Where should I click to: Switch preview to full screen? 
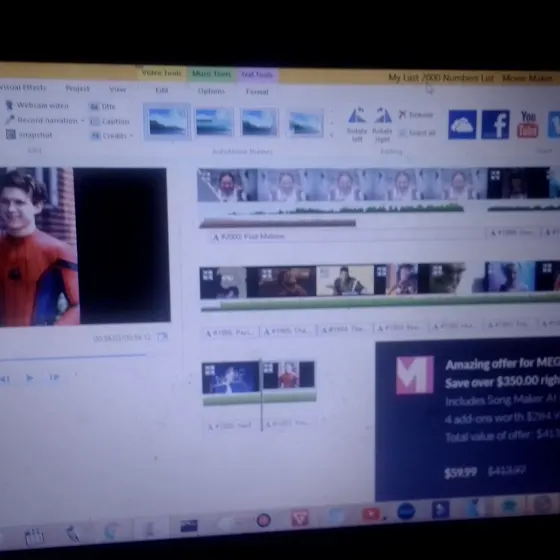(162, 336)
